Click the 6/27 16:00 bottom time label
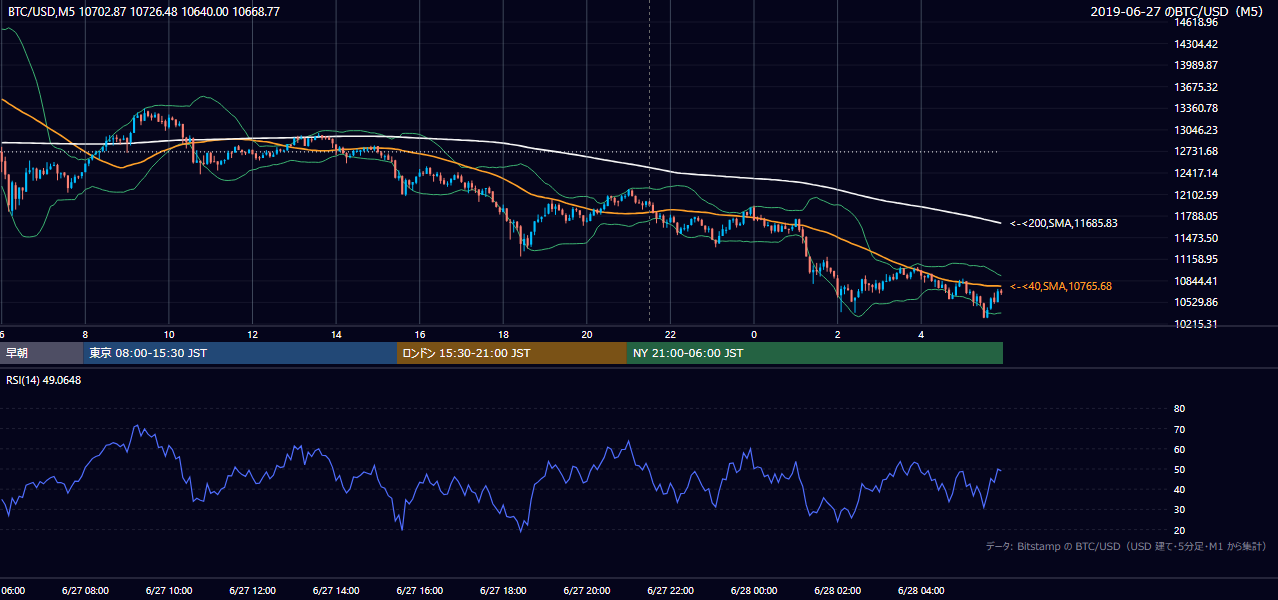This screenshot has height=600, width=1278. [420, 590]
